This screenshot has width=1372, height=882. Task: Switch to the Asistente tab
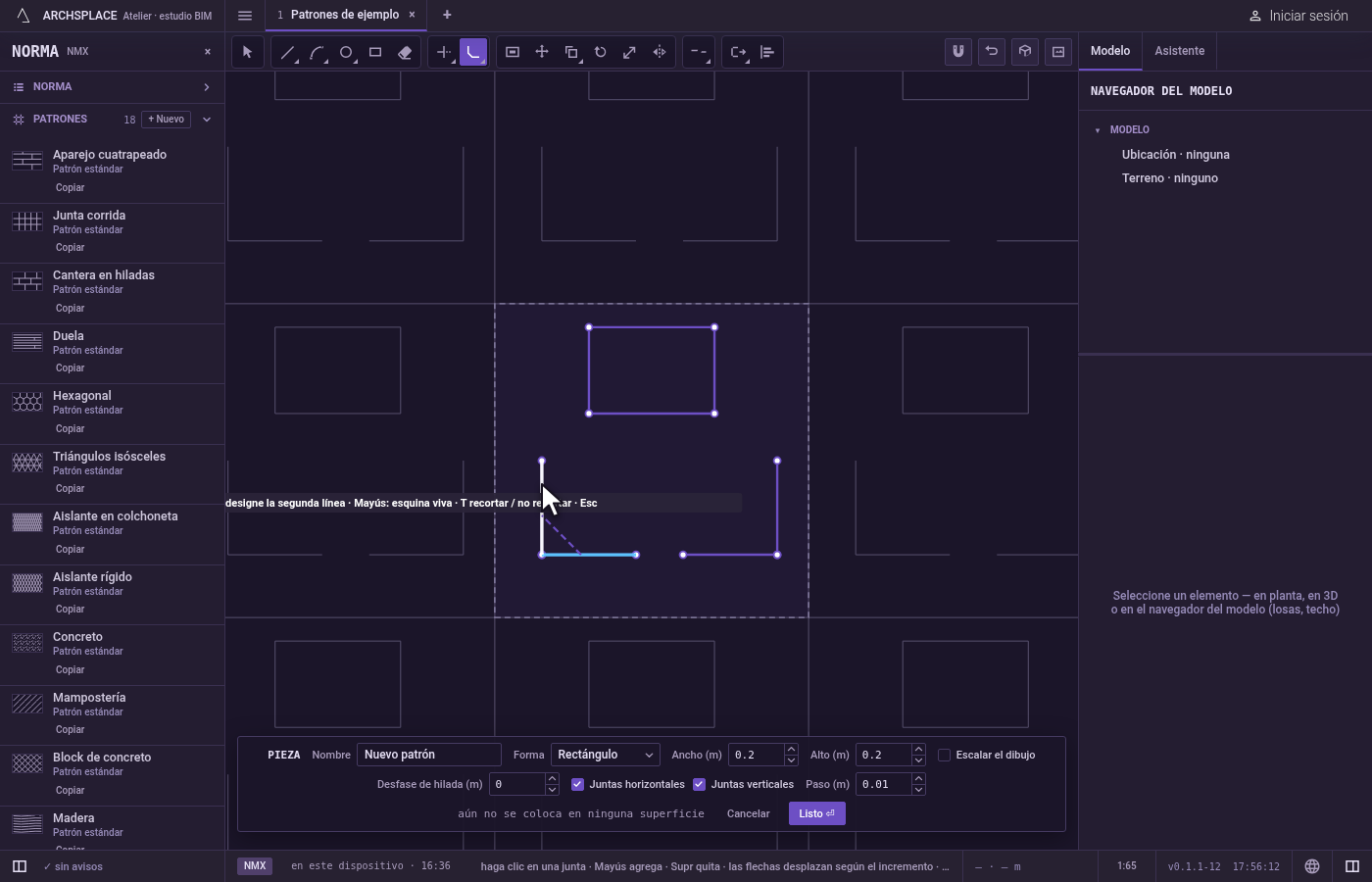click(x=1179, y=51)
